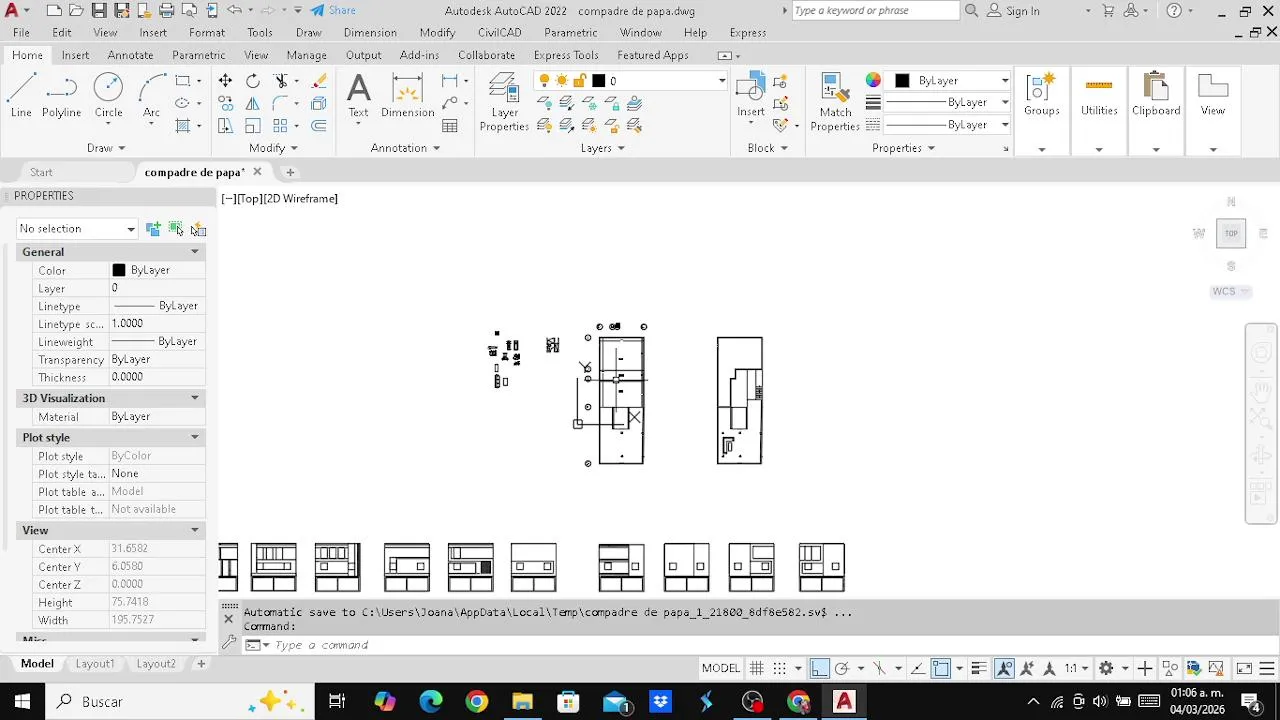Click the Rectangular Array tool
This screenshot has width=1280, height=720.
pyautogui.click(x=281, y=126)
